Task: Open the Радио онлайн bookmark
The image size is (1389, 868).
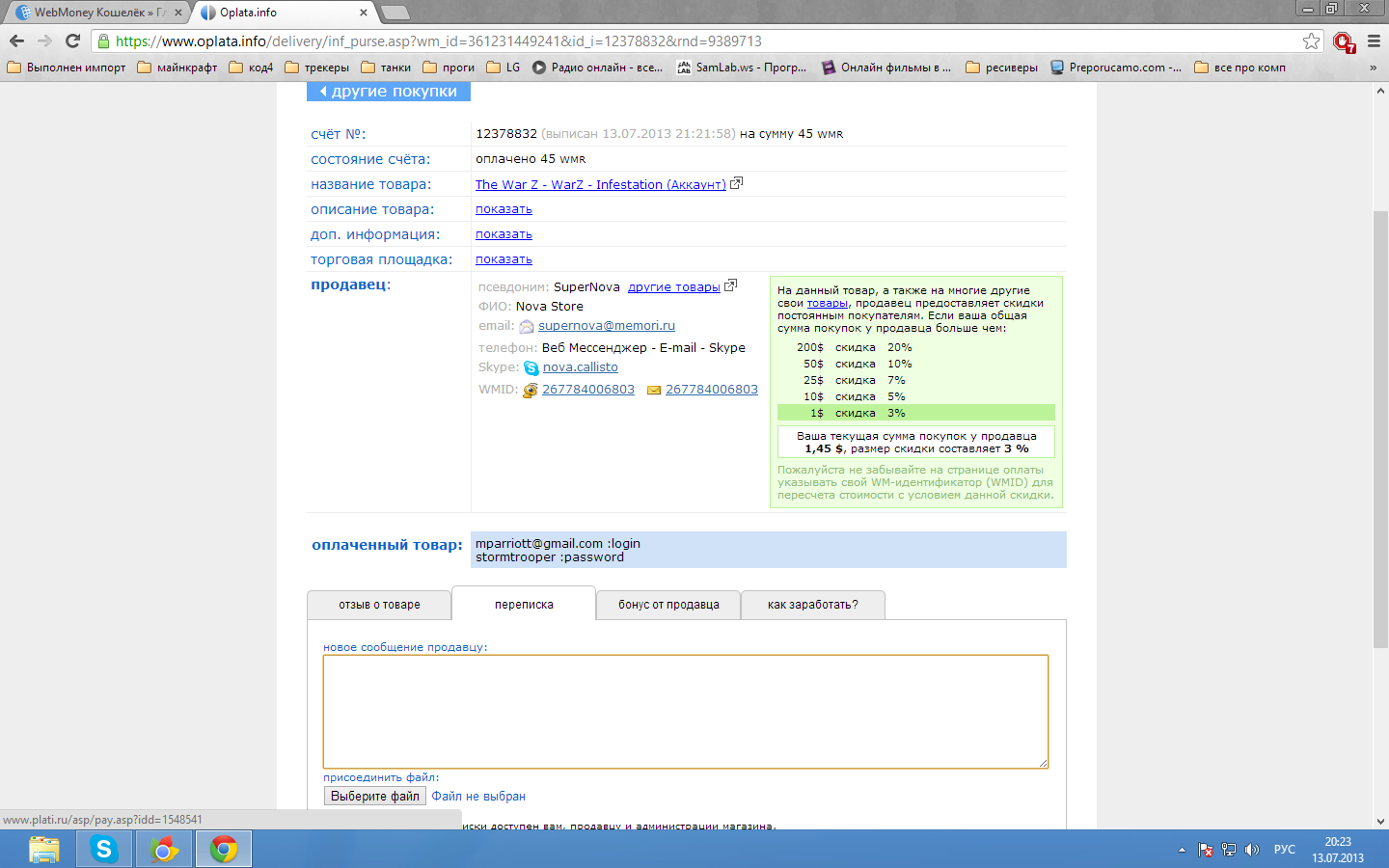Action: (597, 68)
